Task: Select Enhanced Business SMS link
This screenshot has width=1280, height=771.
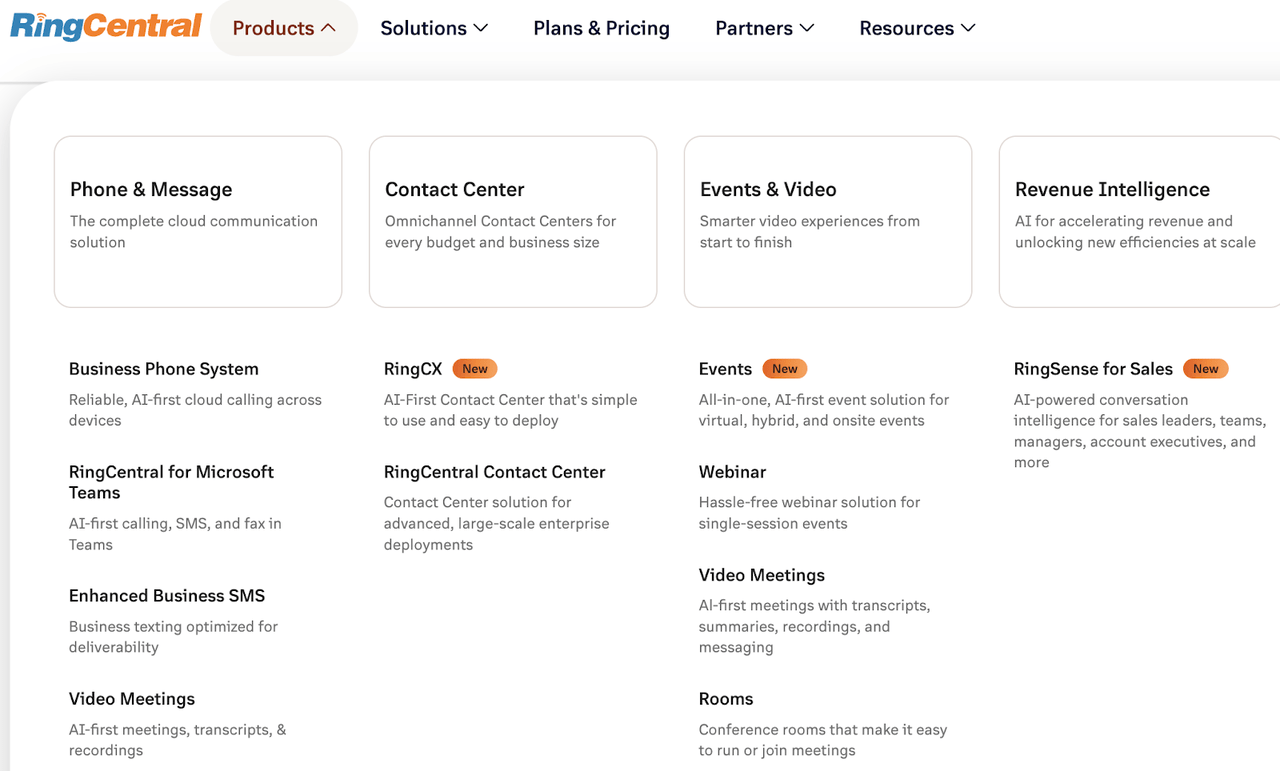Action: 167,596
